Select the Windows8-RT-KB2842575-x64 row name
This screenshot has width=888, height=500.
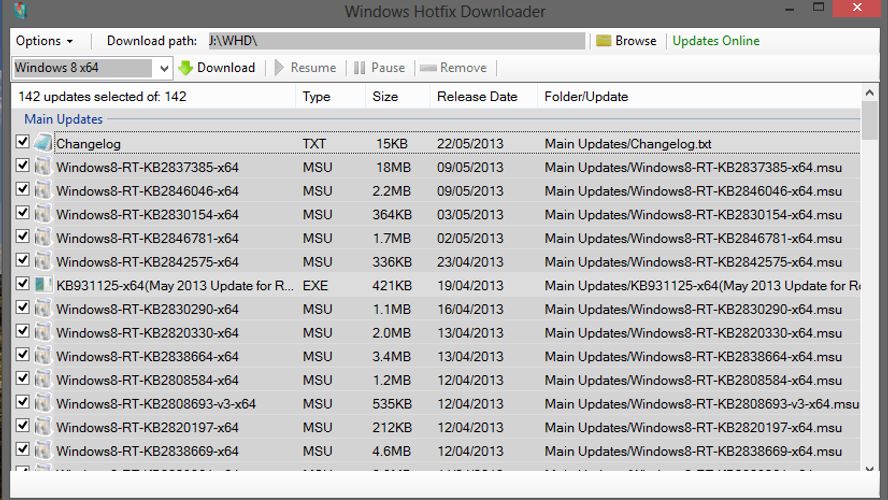pos(147,262)
